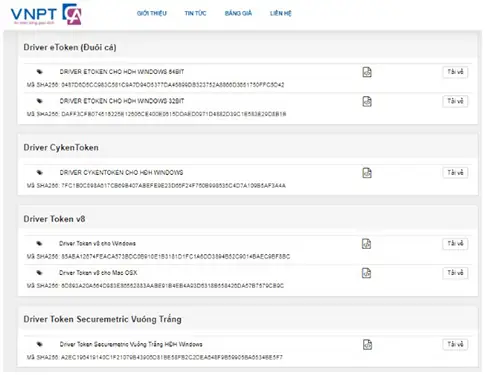Open the TIN TỨC menu item
This screenshot has height=375, width=485.
click(x=195, y=13)
